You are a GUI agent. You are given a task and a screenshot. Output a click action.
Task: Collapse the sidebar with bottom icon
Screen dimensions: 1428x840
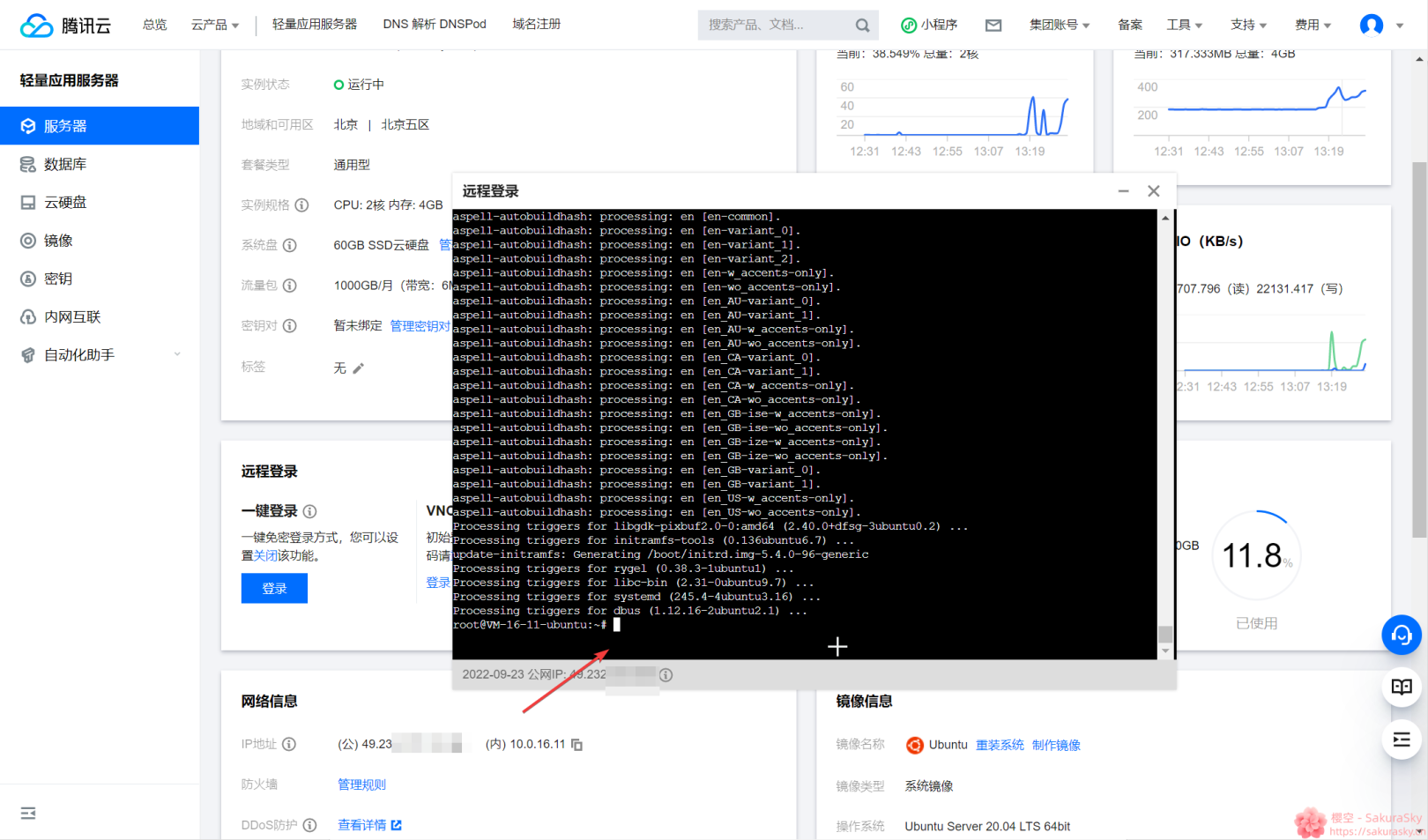click(x=28, y=813)
